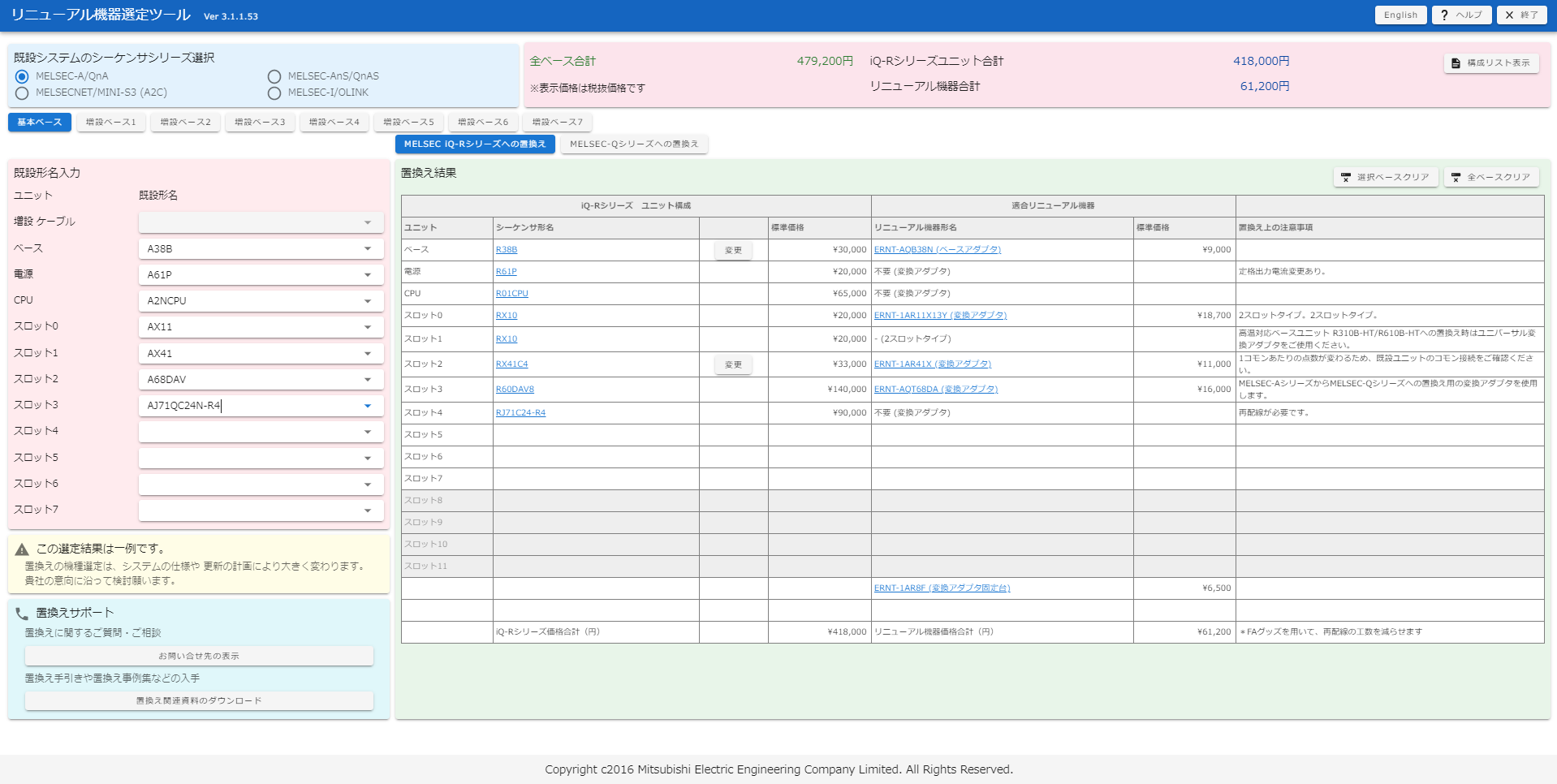Open the スロット2 dropdown showing A68DAV

(261, 379)
